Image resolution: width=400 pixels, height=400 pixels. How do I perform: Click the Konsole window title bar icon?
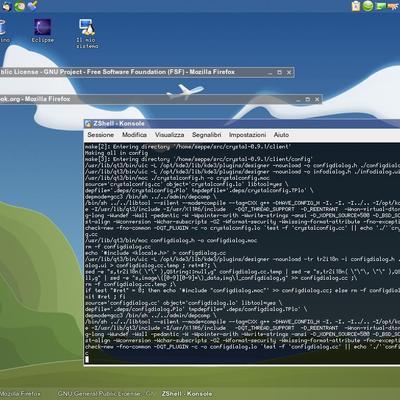coord(88,124)
